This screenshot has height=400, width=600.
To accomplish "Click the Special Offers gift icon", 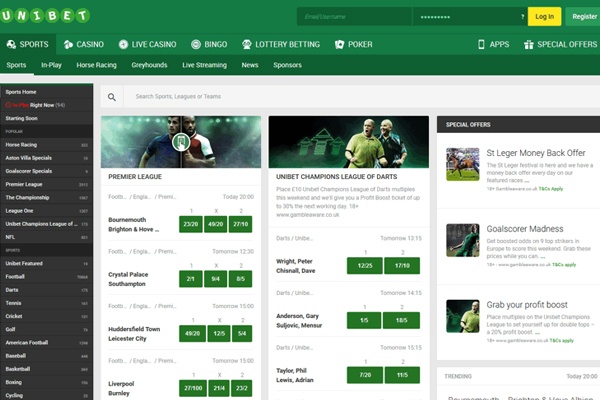I will pos(529,44).
